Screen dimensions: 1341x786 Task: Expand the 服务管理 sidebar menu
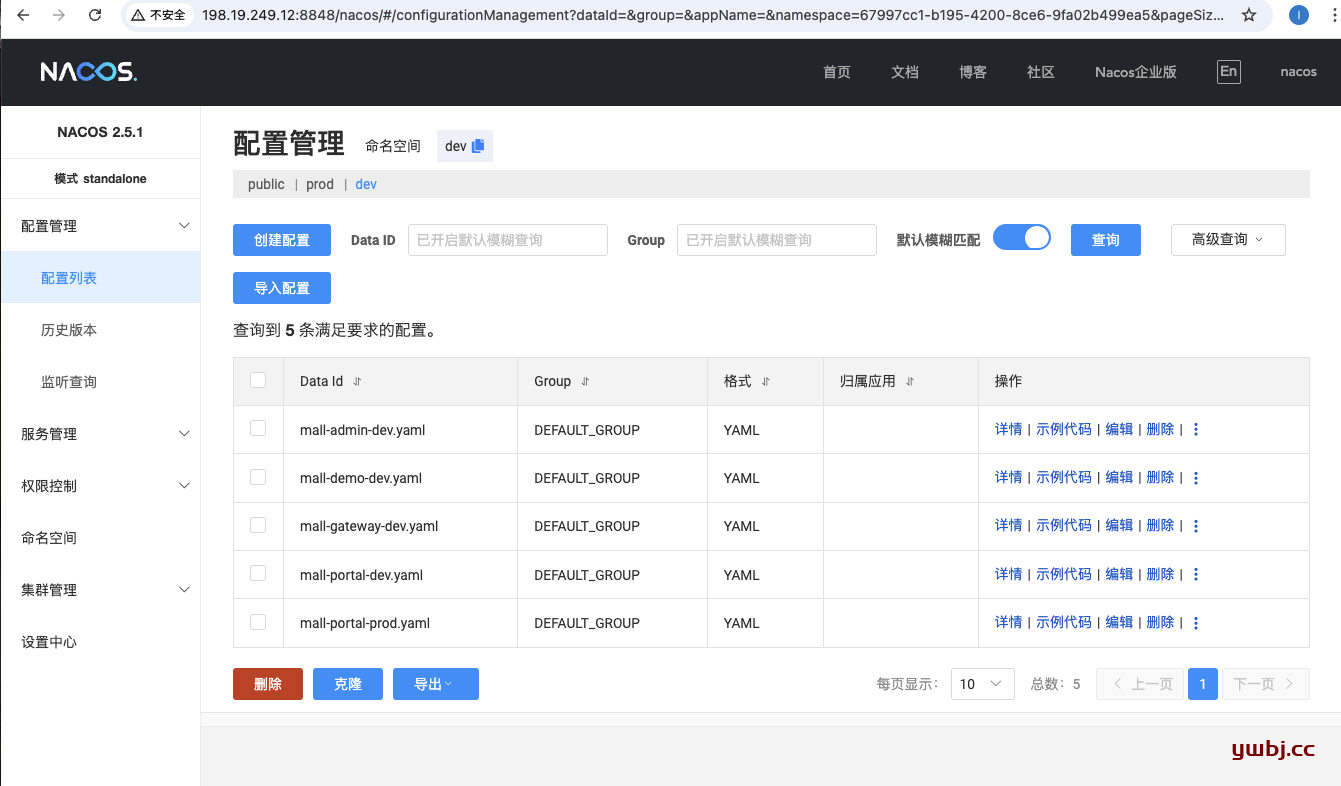point(100,434)
